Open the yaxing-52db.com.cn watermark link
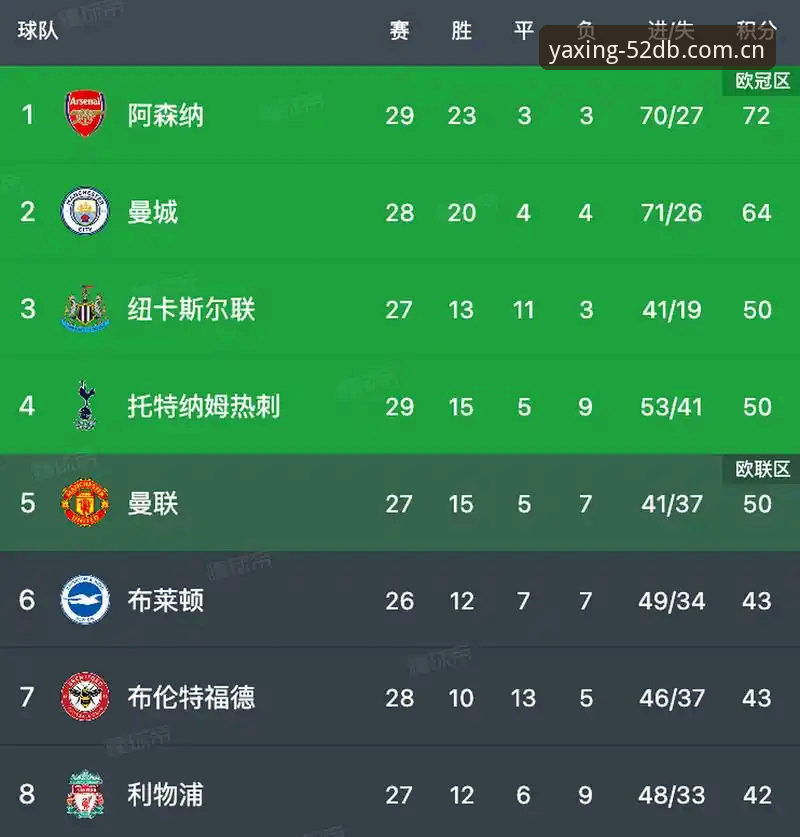The height and width of the screenshot is (837, 800). [x=657, y=50]
